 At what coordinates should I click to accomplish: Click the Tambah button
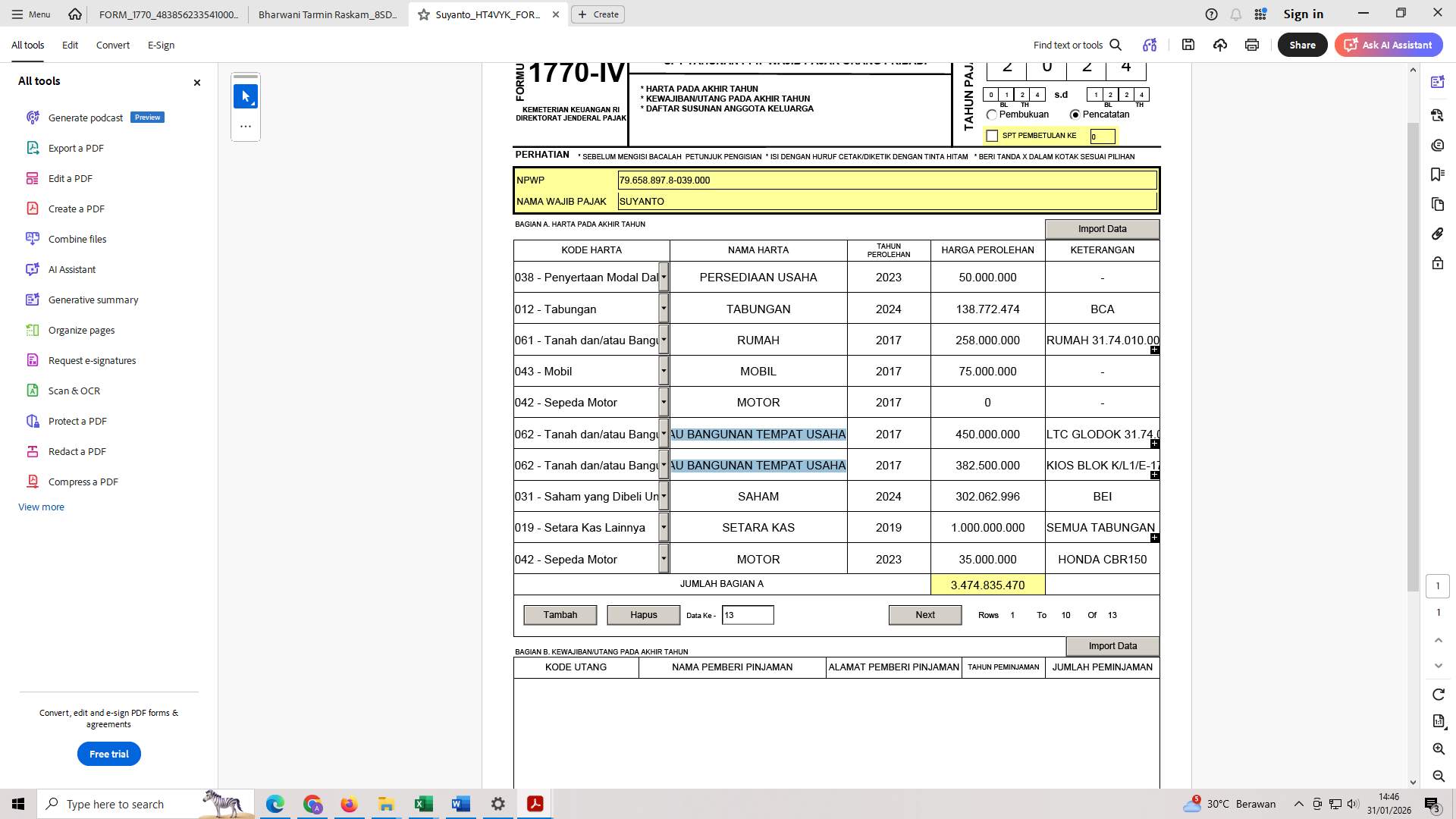560,614
